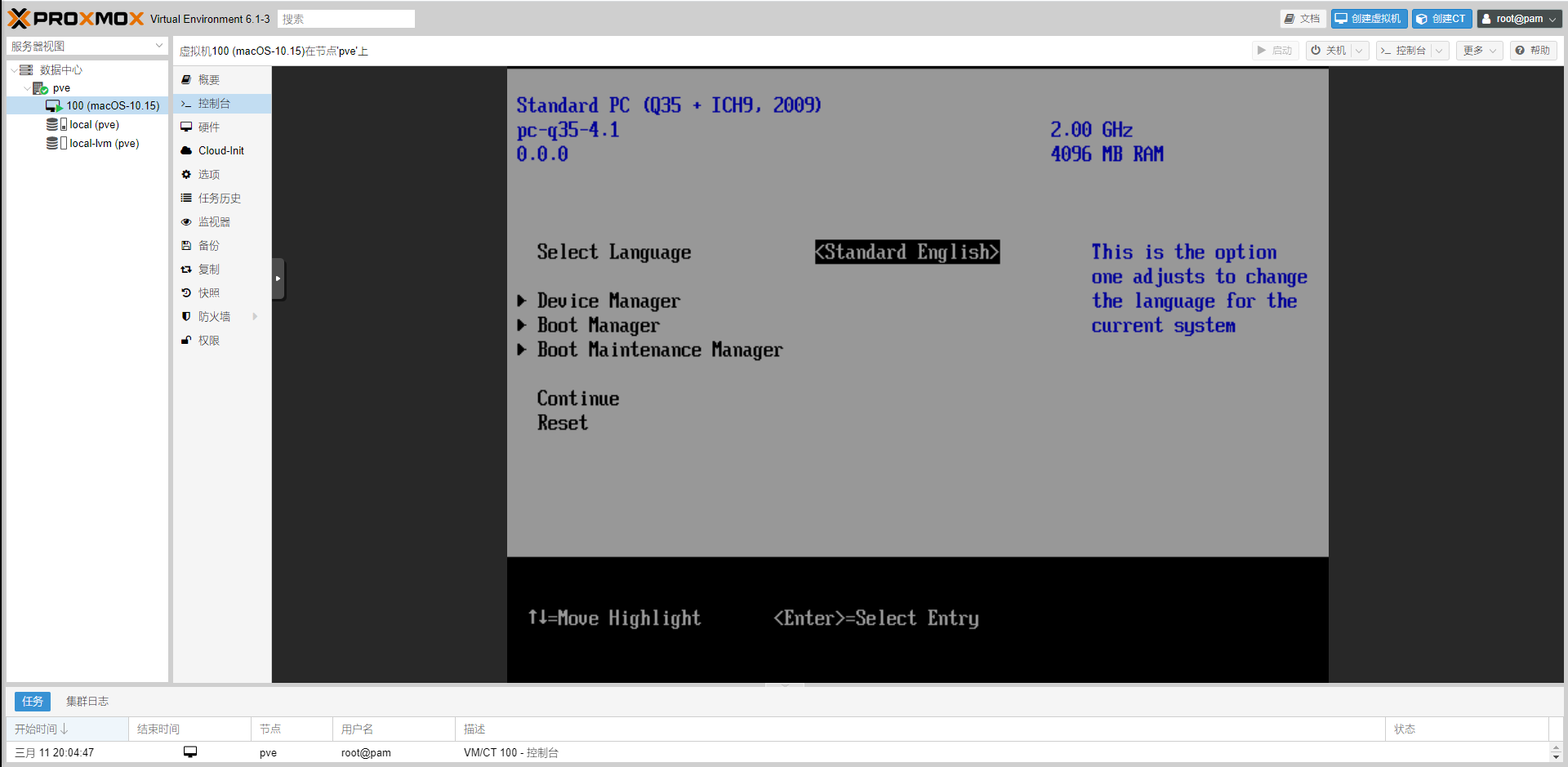Collapse the side panel with the splitter arrow
The image size is (1568, 767).
click(278, 279)
